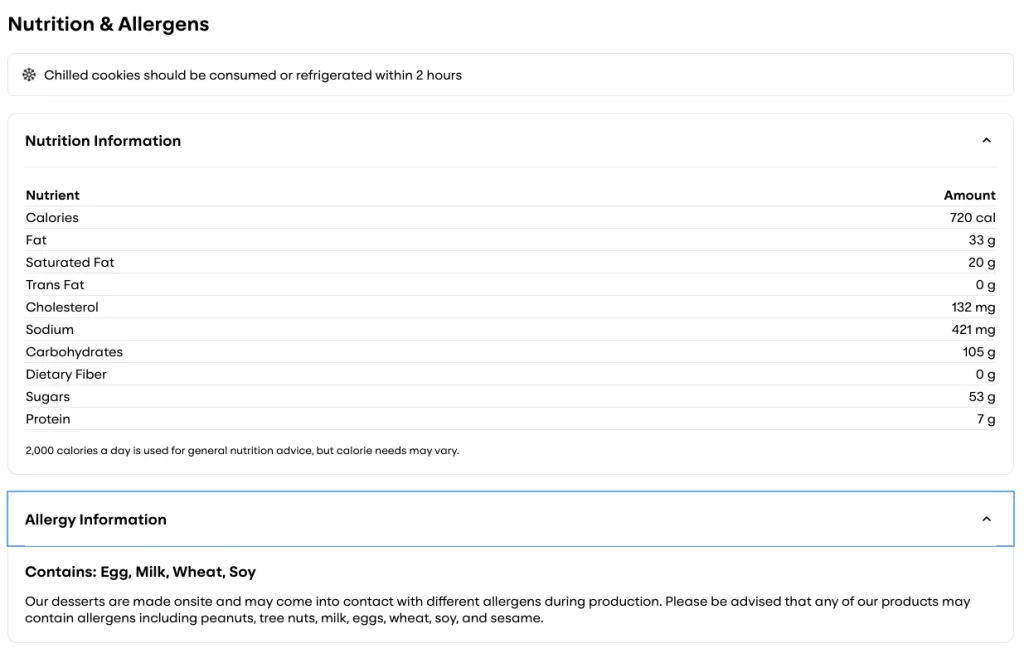Collapse Allergy Information using its chevron
Image resolution: width=1024 pixels, height=653 pixels.
point(986,519)
